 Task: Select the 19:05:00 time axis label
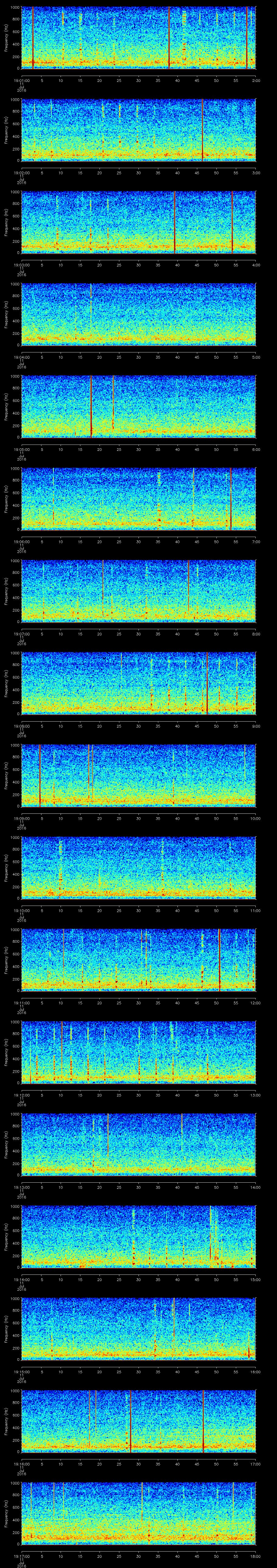pos(21,449)
